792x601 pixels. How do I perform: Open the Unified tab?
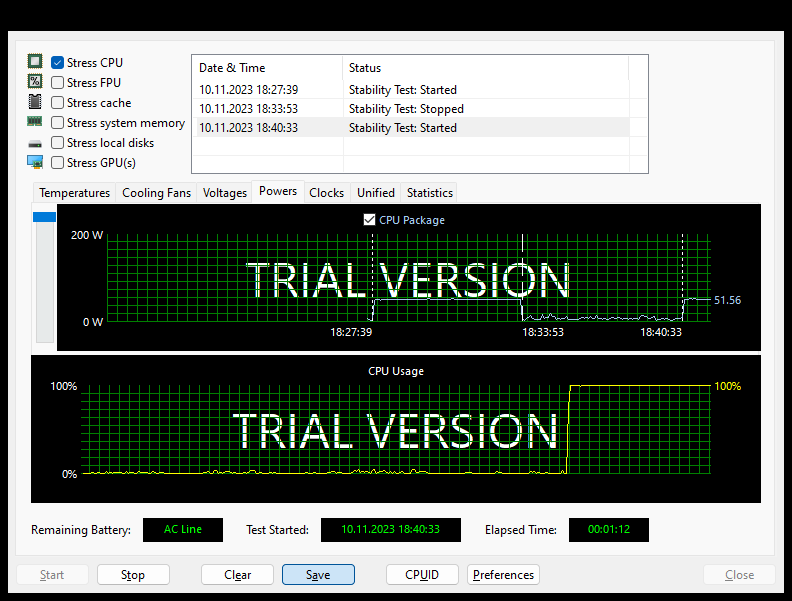[x=376, y=193]
